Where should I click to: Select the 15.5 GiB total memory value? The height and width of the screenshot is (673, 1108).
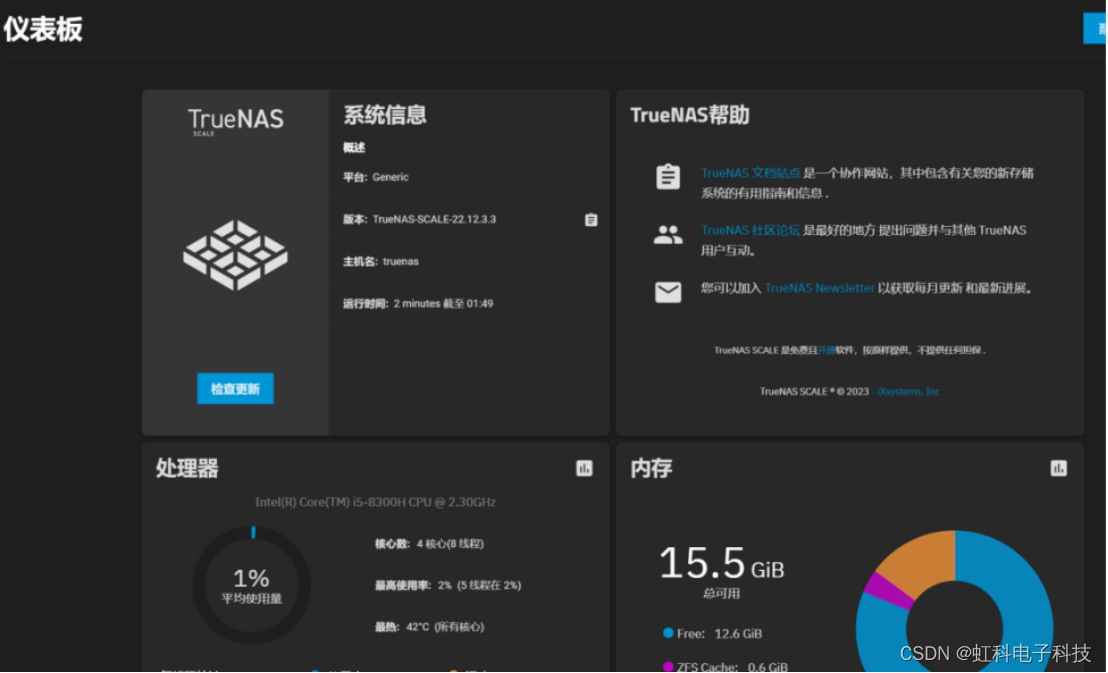point(721,563)
